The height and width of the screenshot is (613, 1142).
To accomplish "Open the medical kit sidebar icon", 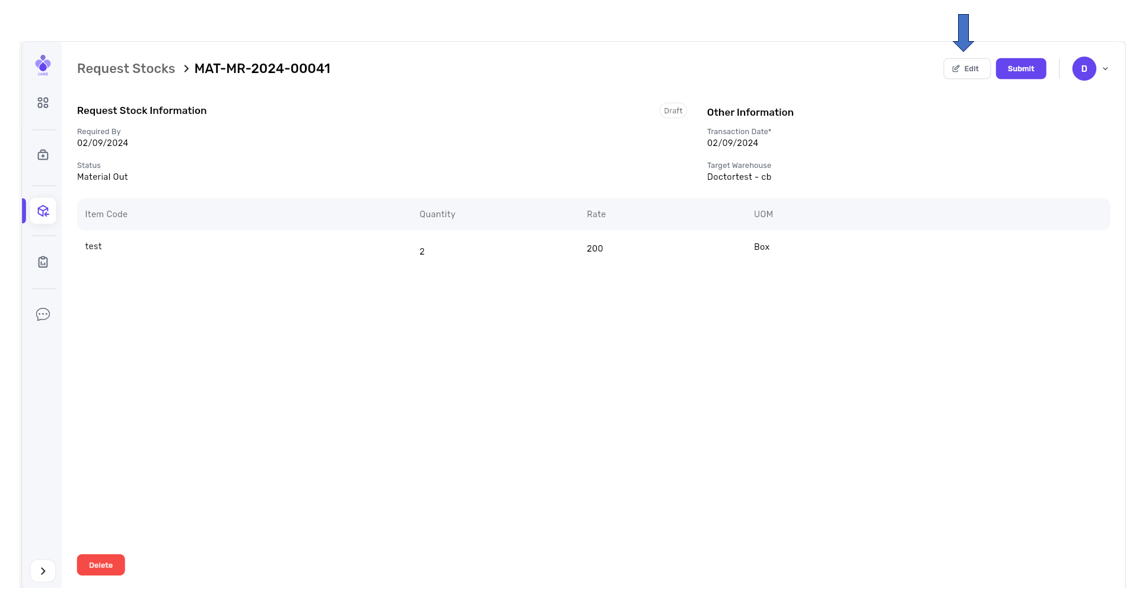I will point(43,155).
